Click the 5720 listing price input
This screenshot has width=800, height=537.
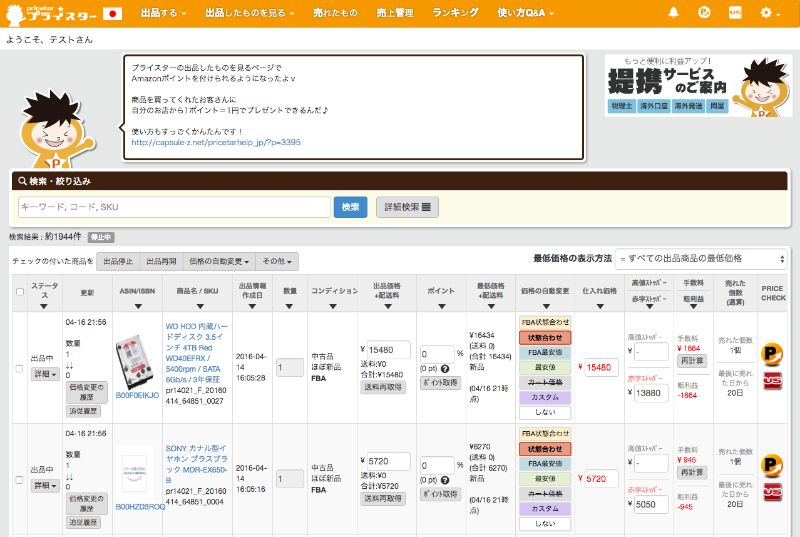(x=388, y=462)
